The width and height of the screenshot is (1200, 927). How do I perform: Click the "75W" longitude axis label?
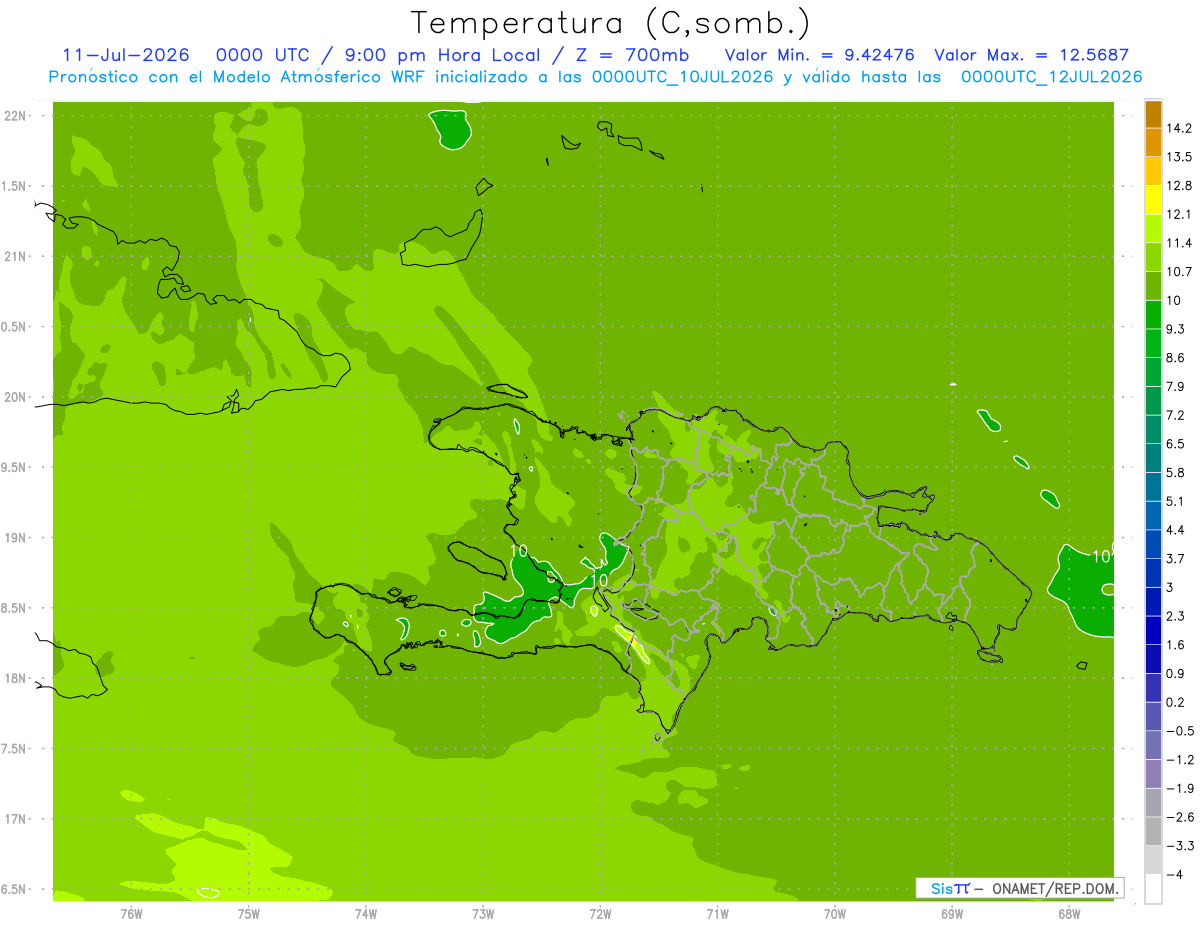(x=248, y=914)
